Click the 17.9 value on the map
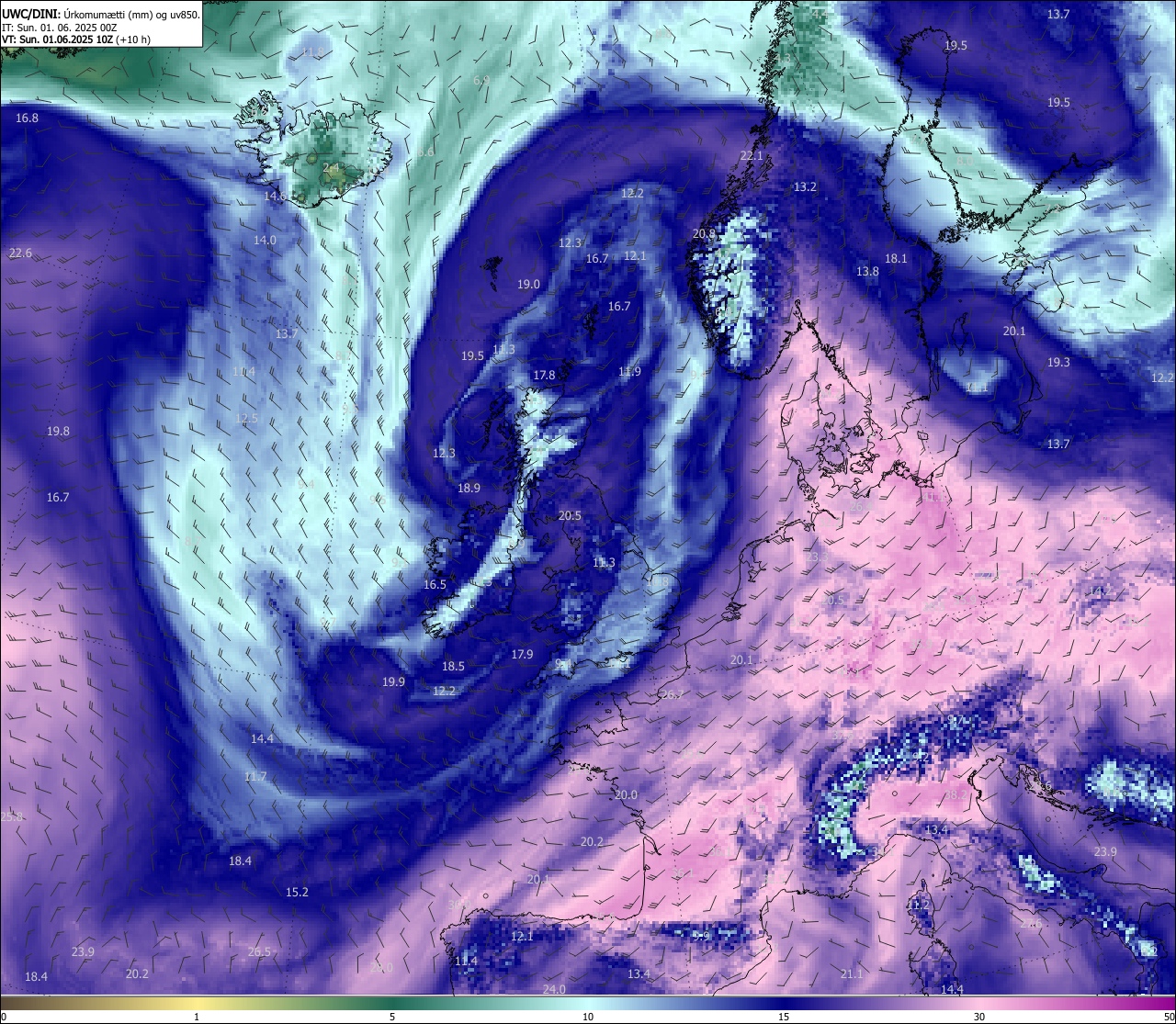The image size is (1176, 1024). (522, 654)
